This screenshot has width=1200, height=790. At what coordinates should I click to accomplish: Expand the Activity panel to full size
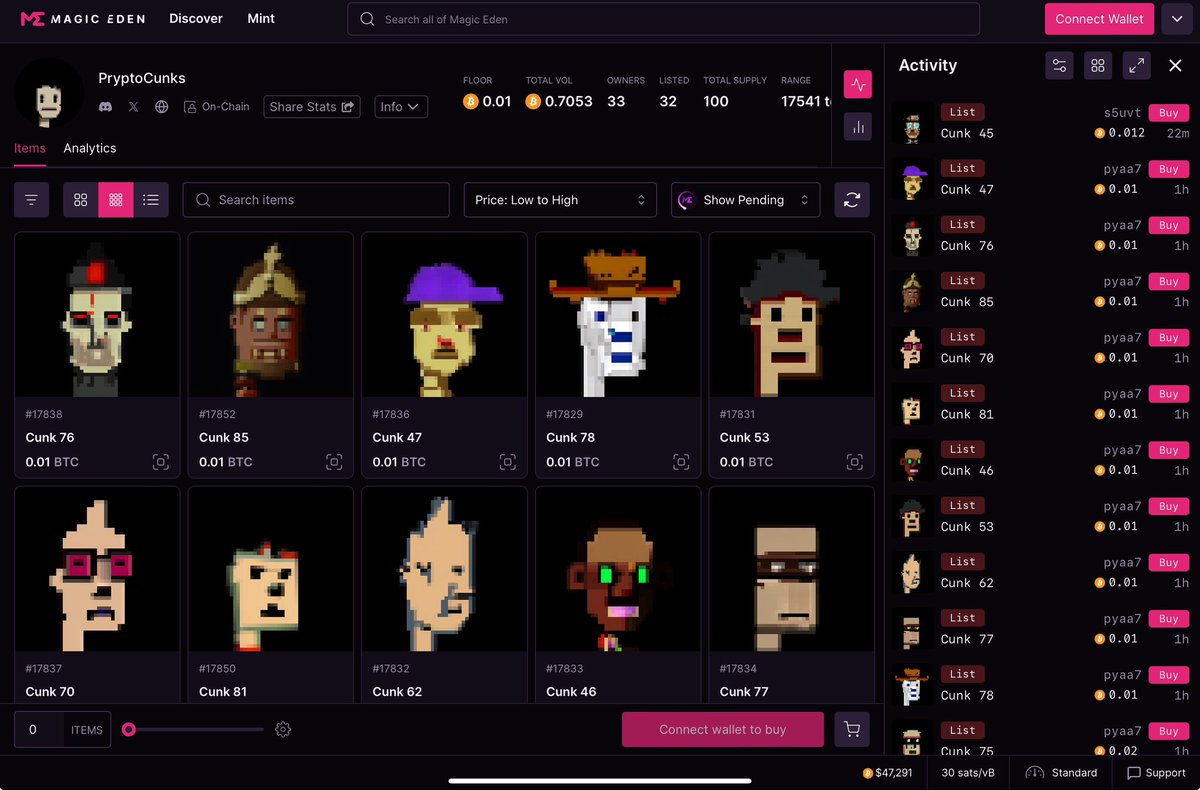pos(1137,66)
